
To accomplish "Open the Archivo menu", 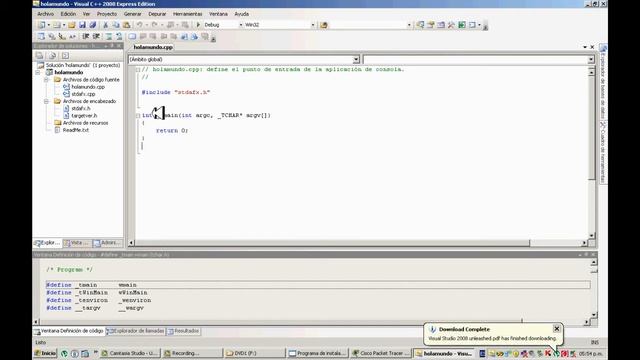I will 45,14.
